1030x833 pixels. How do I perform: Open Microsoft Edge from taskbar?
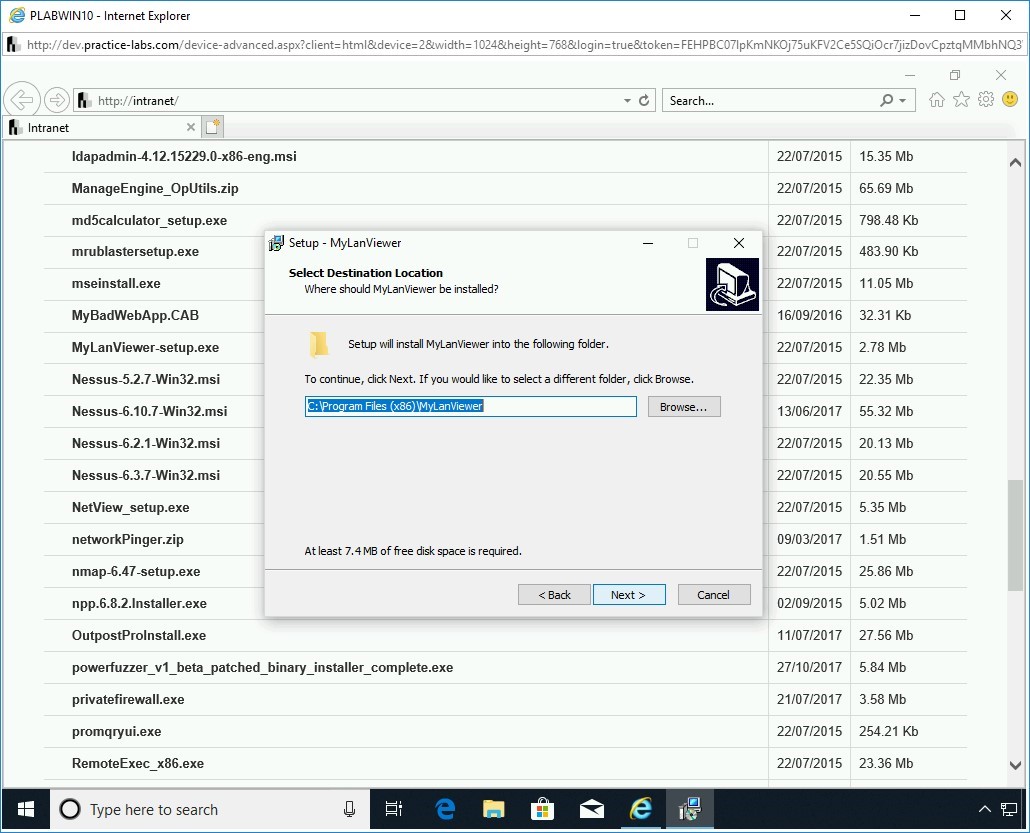(446, 809)
